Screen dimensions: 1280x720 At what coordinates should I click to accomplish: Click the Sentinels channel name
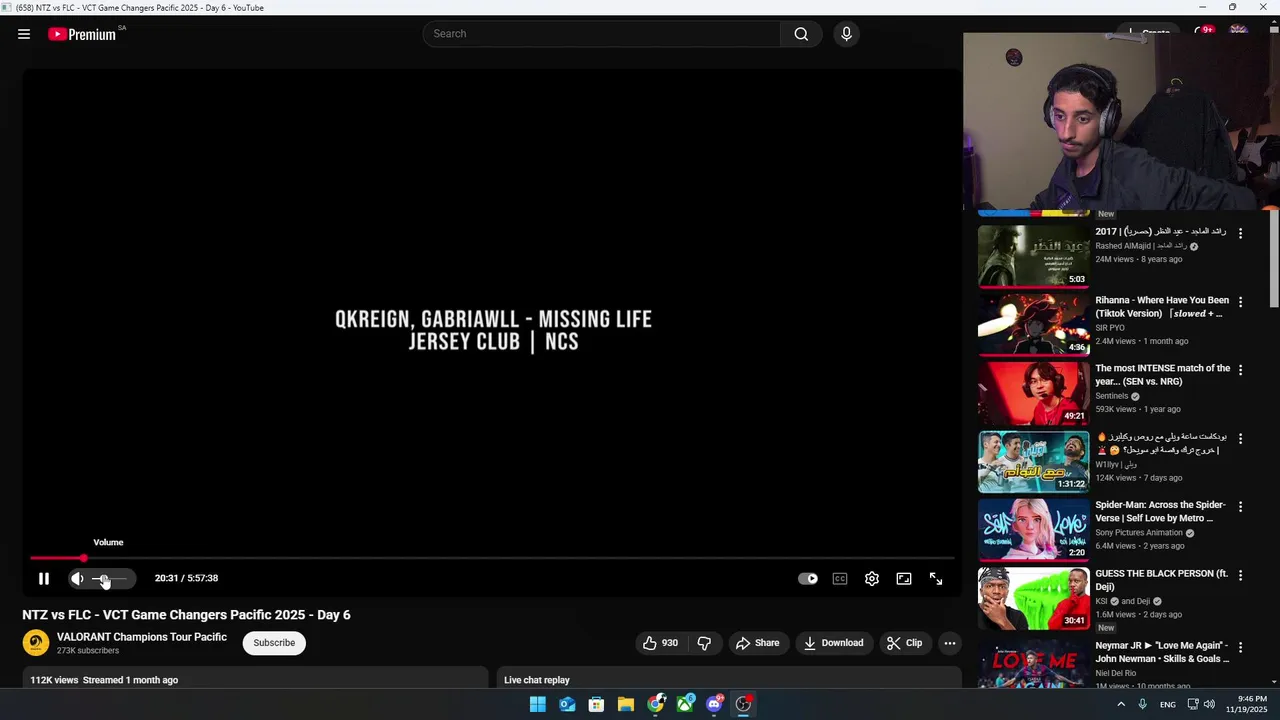point(1112,396)
